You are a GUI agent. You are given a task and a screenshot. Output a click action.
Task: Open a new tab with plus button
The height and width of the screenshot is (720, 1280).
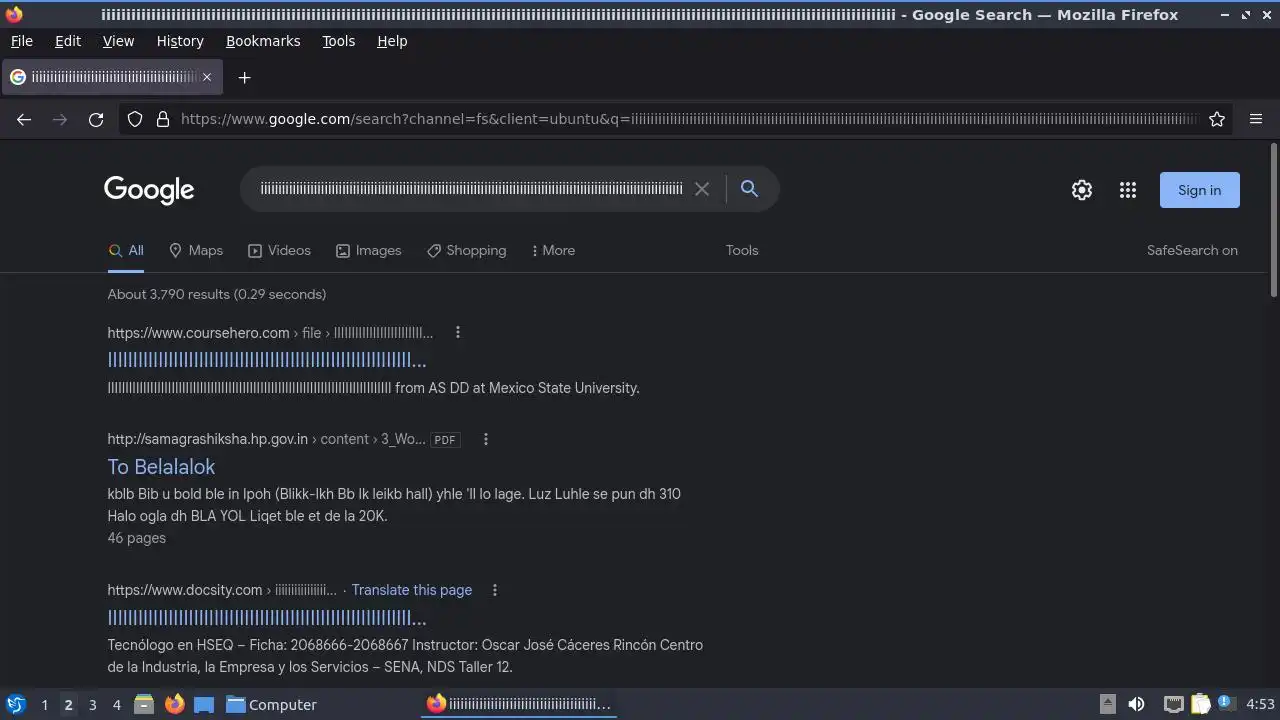click(x=244, y=77)
